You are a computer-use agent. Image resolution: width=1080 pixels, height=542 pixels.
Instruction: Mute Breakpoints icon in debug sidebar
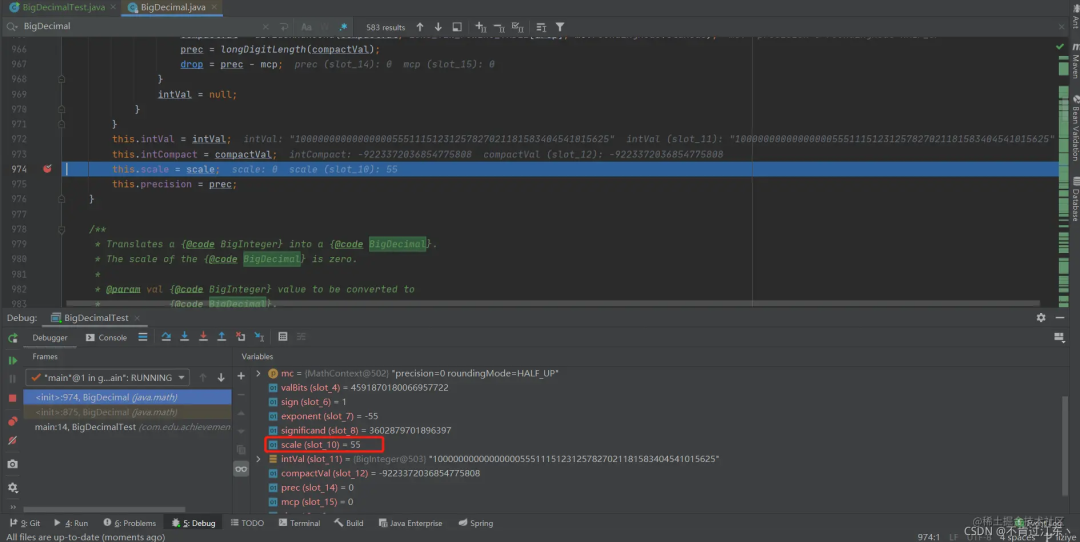pos(12,441)
